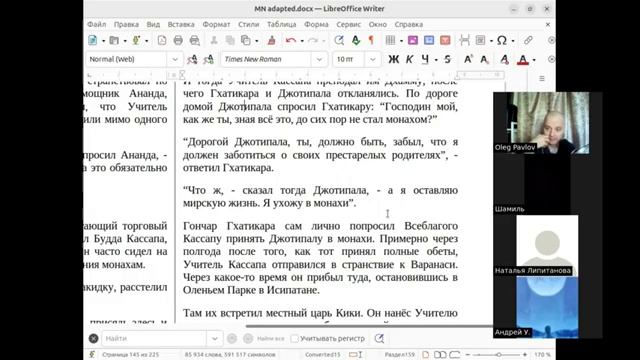Click the Insert Table grid icon
Screen dimensions: 640x360
(391, 40)
